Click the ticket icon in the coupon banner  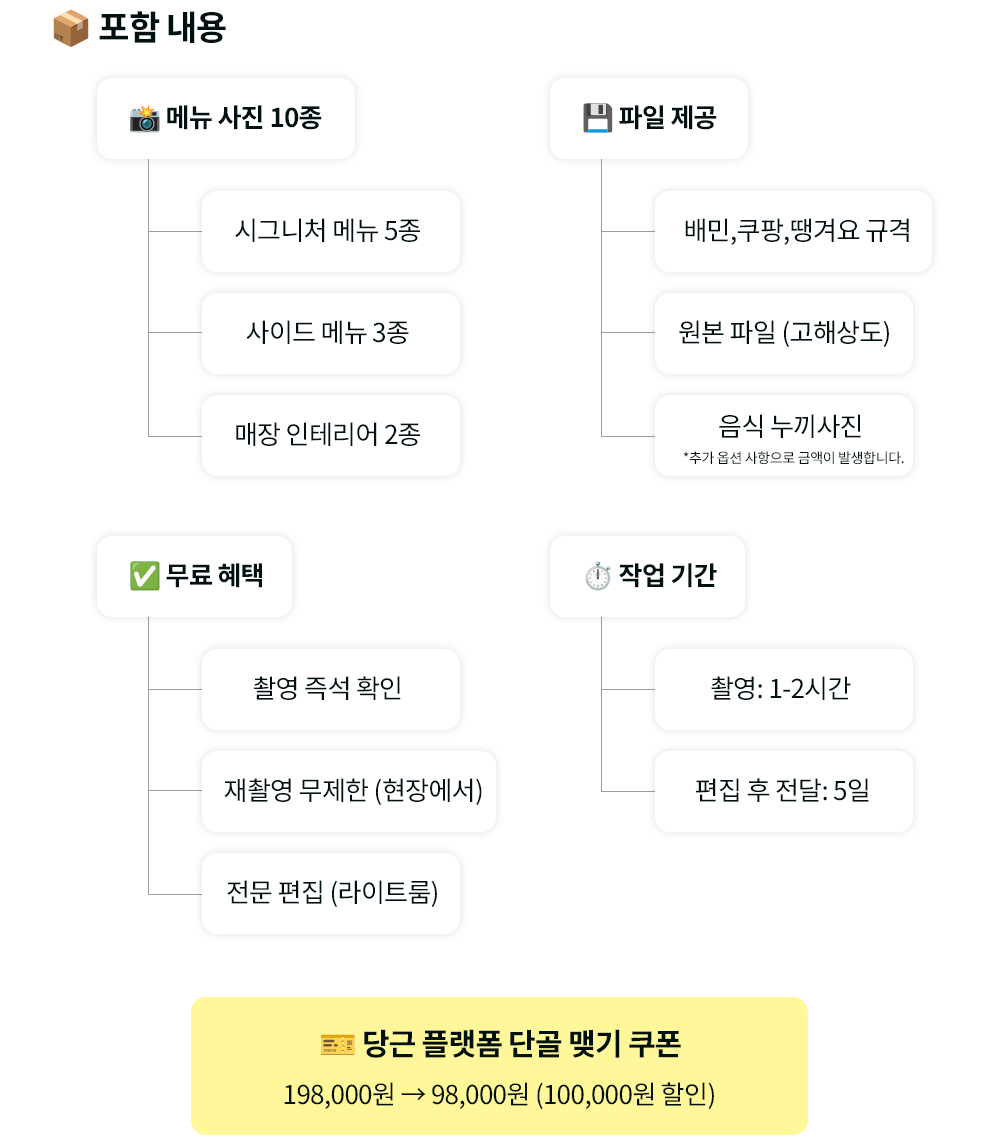point(338,1045)
